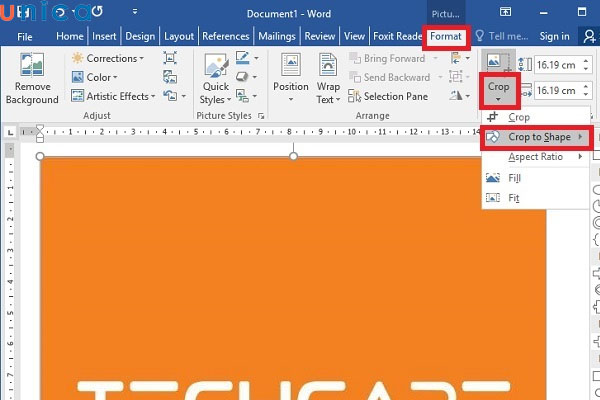Click the picture's top-middle sizing handle
The height and width of the screenshot is (400, 600).
[293, 157]
